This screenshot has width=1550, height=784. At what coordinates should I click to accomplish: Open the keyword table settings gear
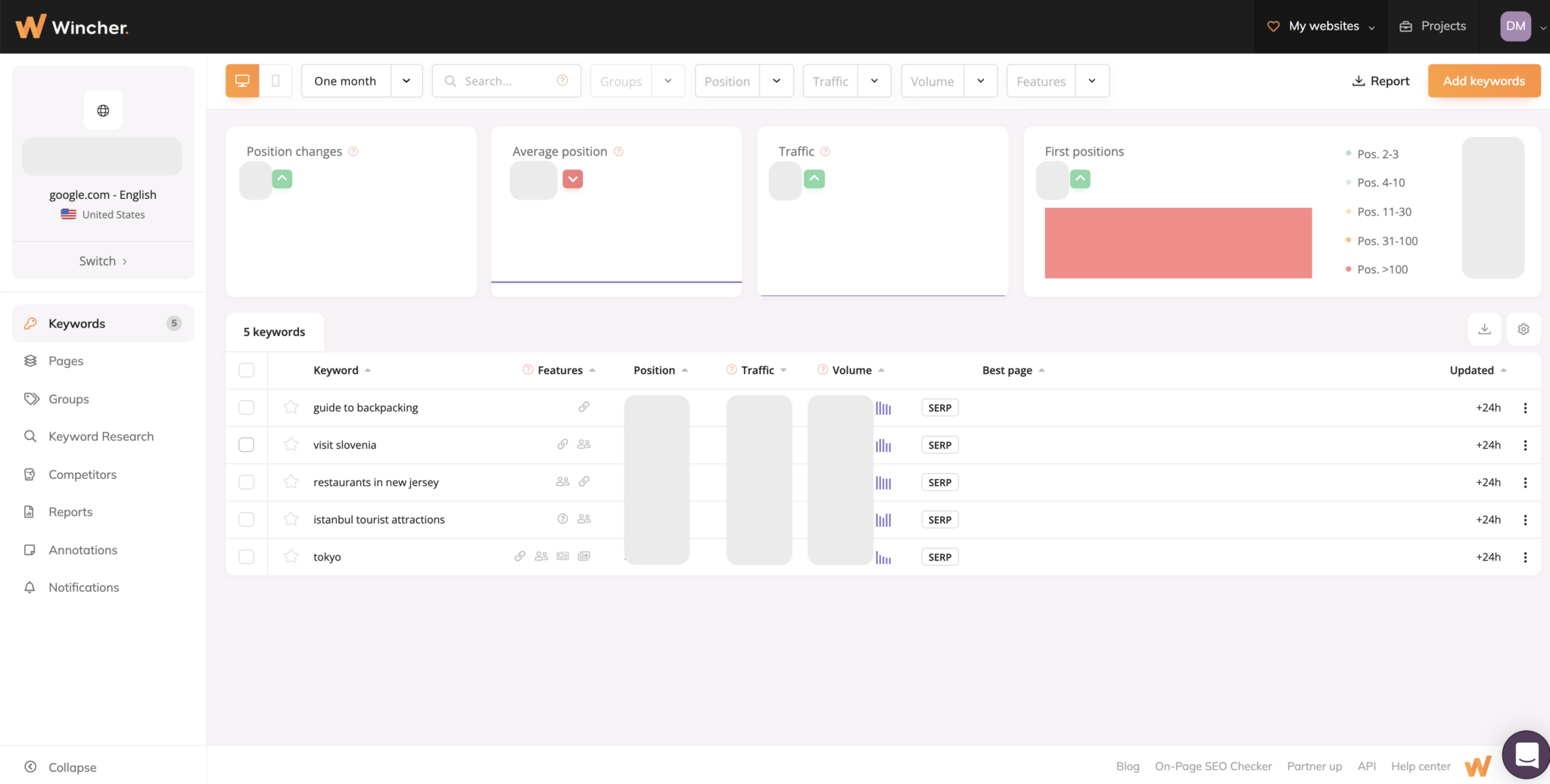click(1524, 328)
